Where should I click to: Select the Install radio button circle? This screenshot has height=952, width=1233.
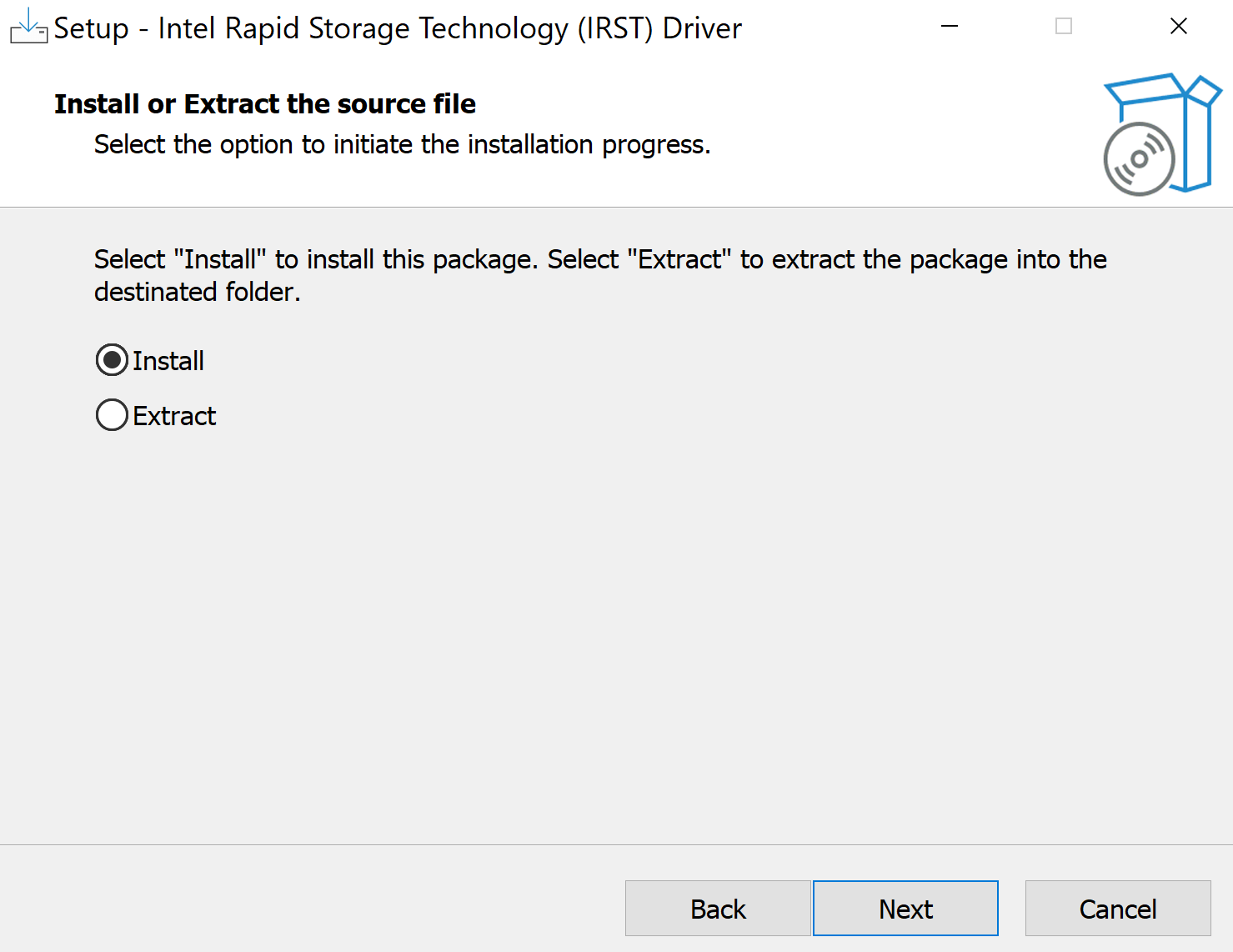coord(112,360)
